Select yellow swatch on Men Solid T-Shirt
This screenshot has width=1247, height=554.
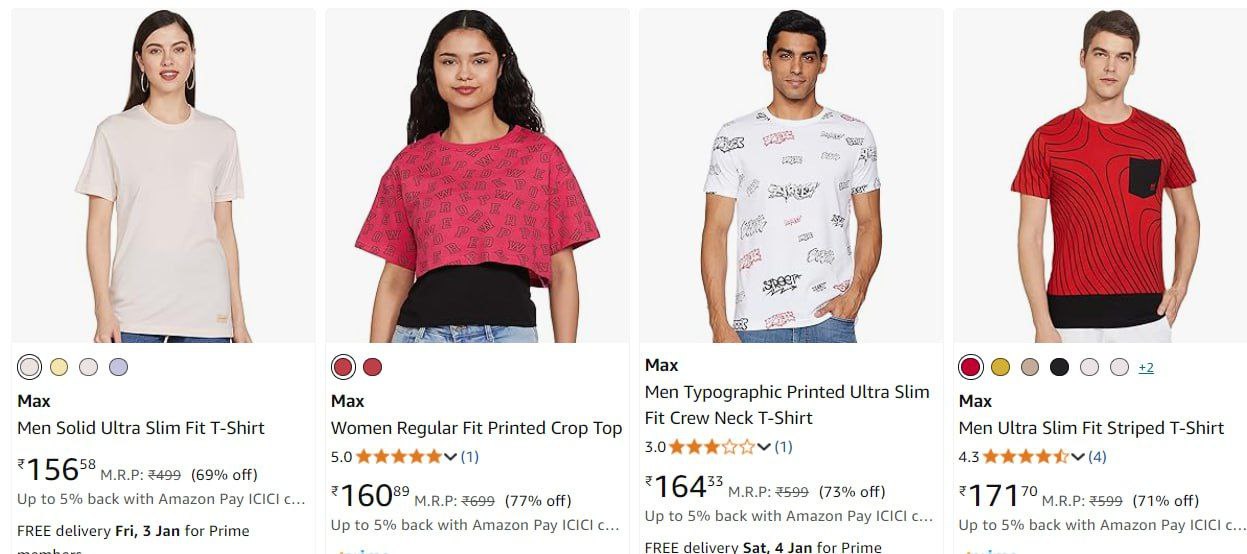(59, 367)
